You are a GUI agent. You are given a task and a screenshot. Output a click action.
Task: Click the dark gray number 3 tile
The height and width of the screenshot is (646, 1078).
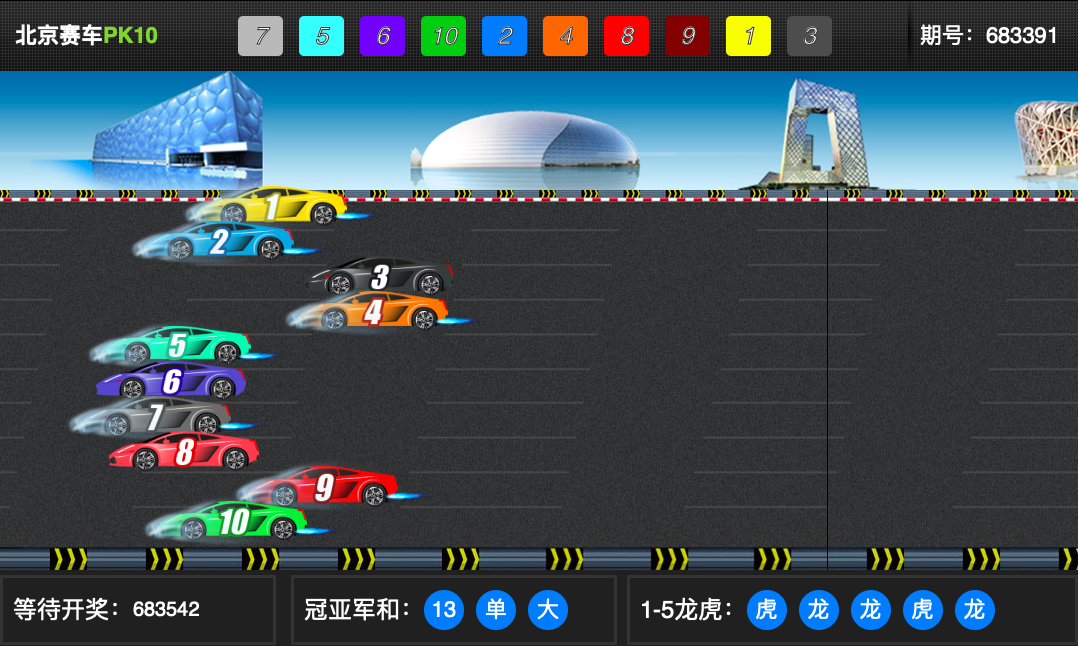point(809,36)
